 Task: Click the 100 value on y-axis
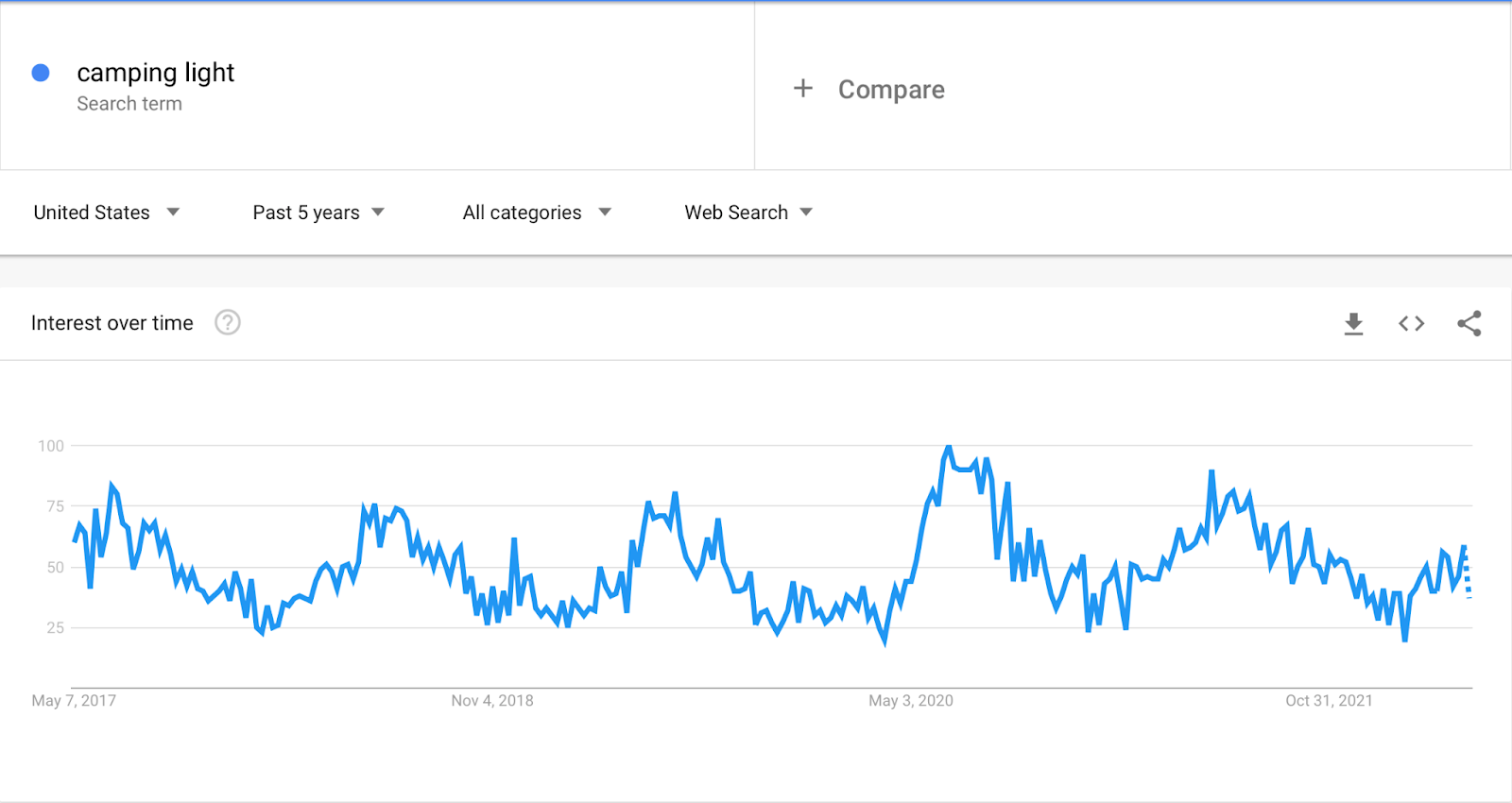coord(51,446)
